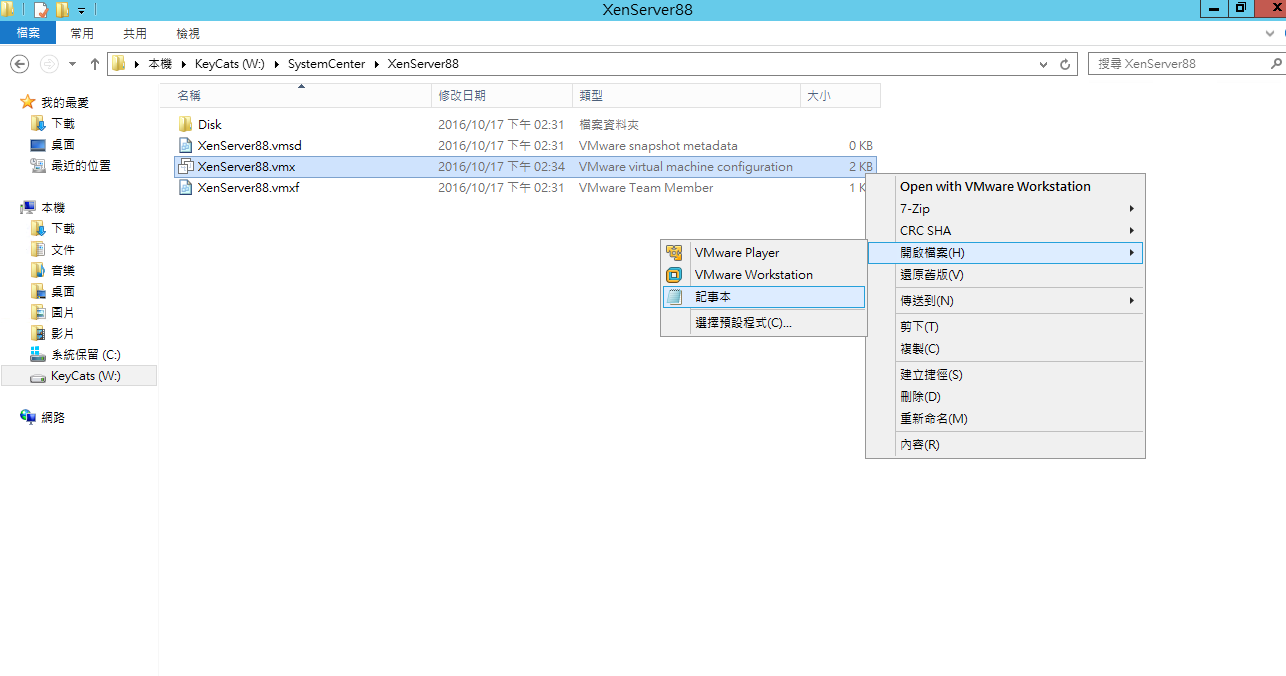Click 我的最愛 star icon in sidebar

(x=28, y=102)
